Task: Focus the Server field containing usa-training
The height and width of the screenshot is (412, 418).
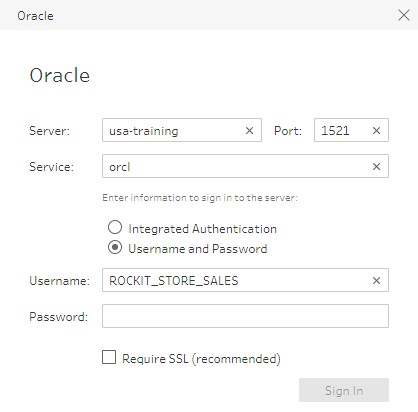Action: click(182, 130)
